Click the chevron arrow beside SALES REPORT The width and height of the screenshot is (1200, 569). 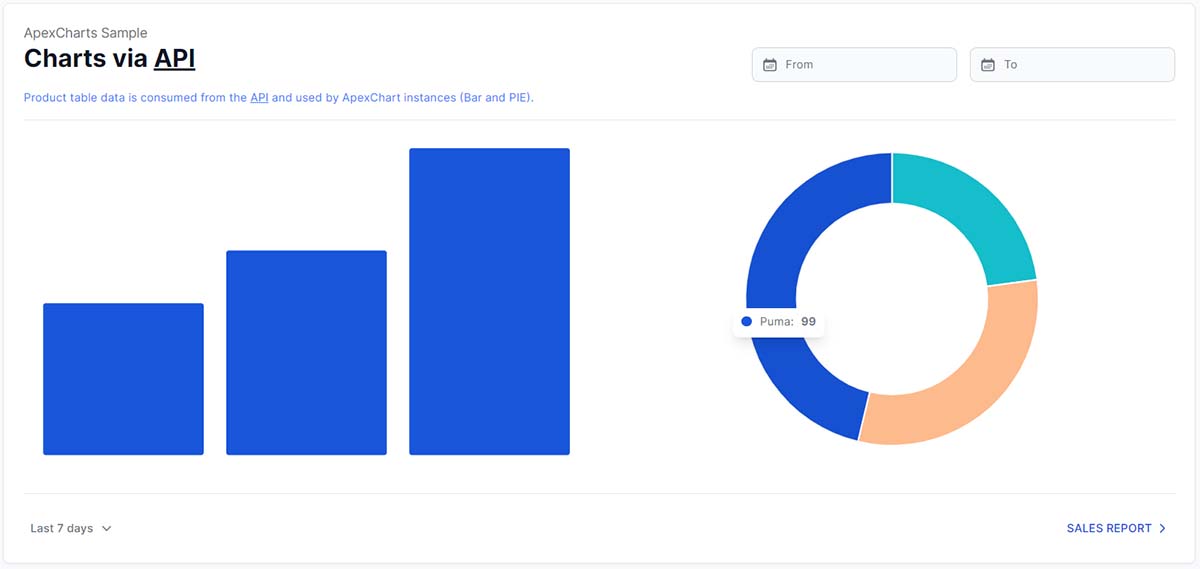(1162, 528)
